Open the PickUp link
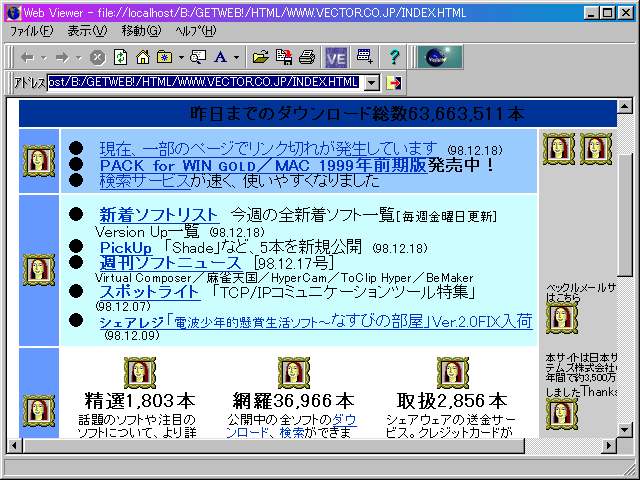640x480 pixels. coord(126,247)
